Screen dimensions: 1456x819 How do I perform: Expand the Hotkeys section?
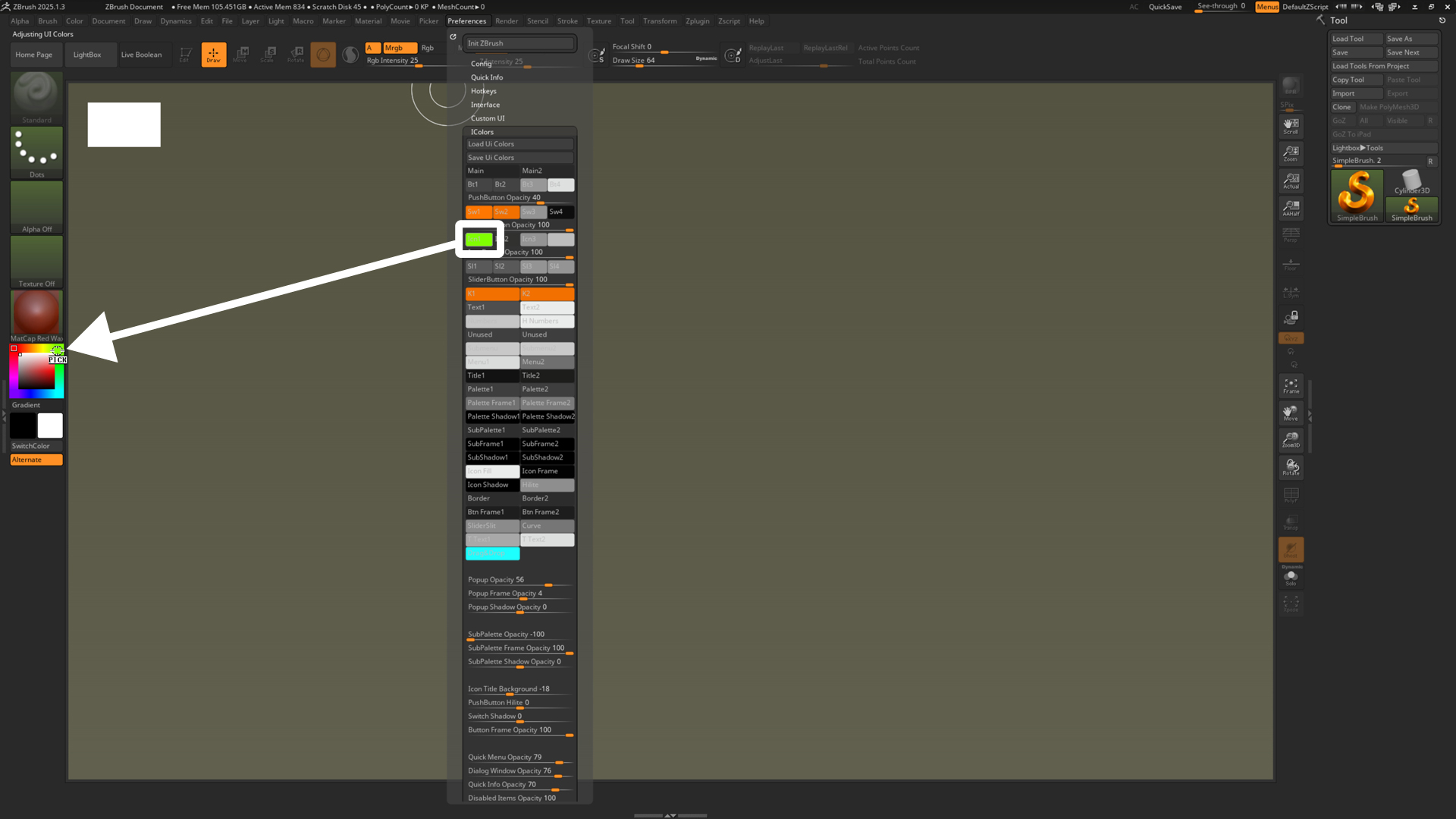484,91
